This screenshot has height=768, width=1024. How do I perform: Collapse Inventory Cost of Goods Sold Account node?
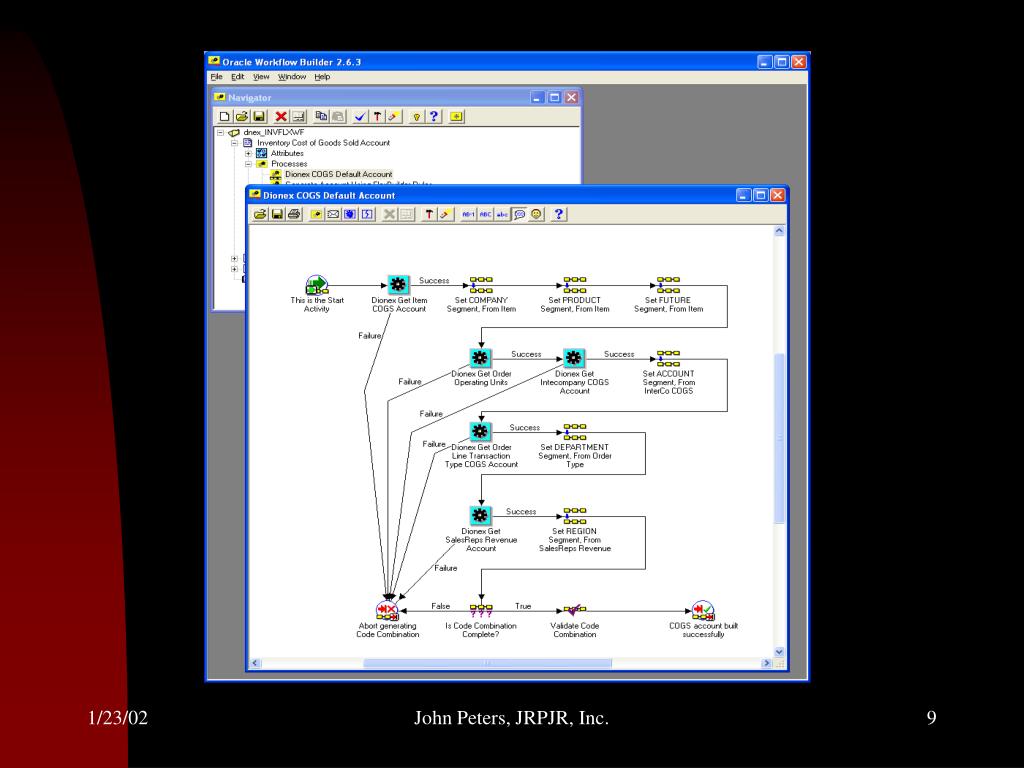[234, 142]
